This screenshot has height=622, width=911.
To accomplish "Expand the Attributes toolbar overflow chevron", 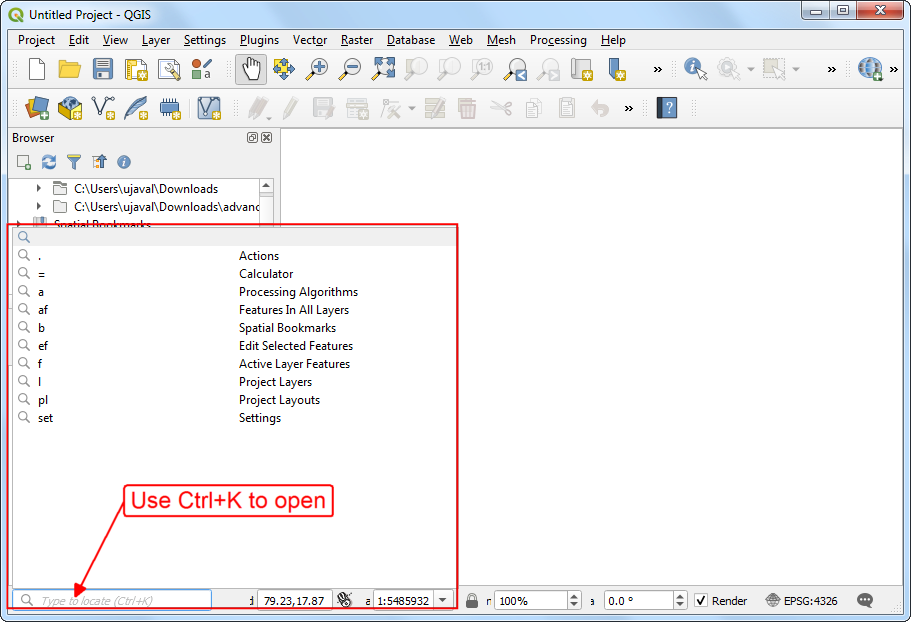I will tap(832, 70).
